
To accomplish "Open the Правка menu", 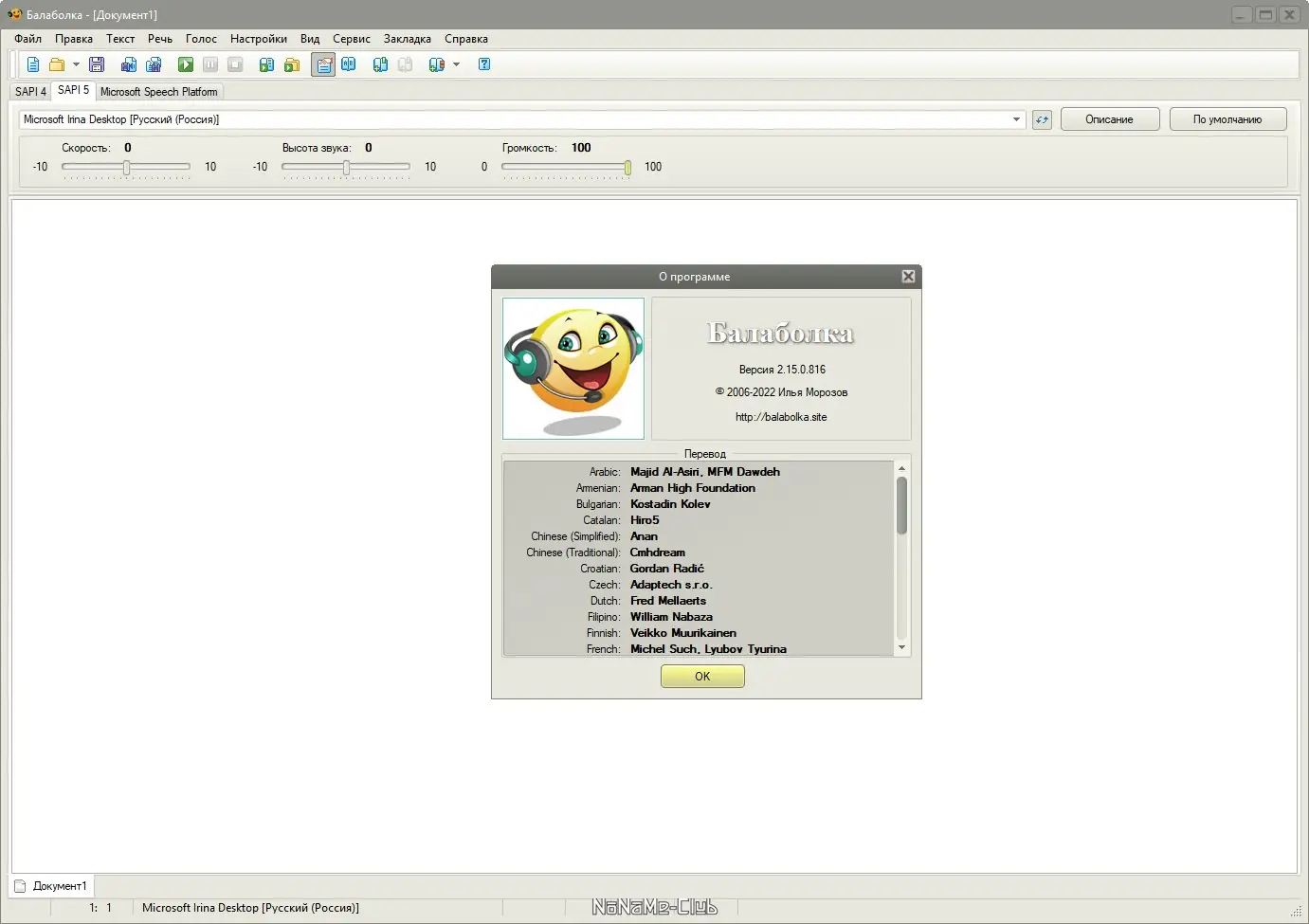I will pyautogui.click(x=74, y=39).
